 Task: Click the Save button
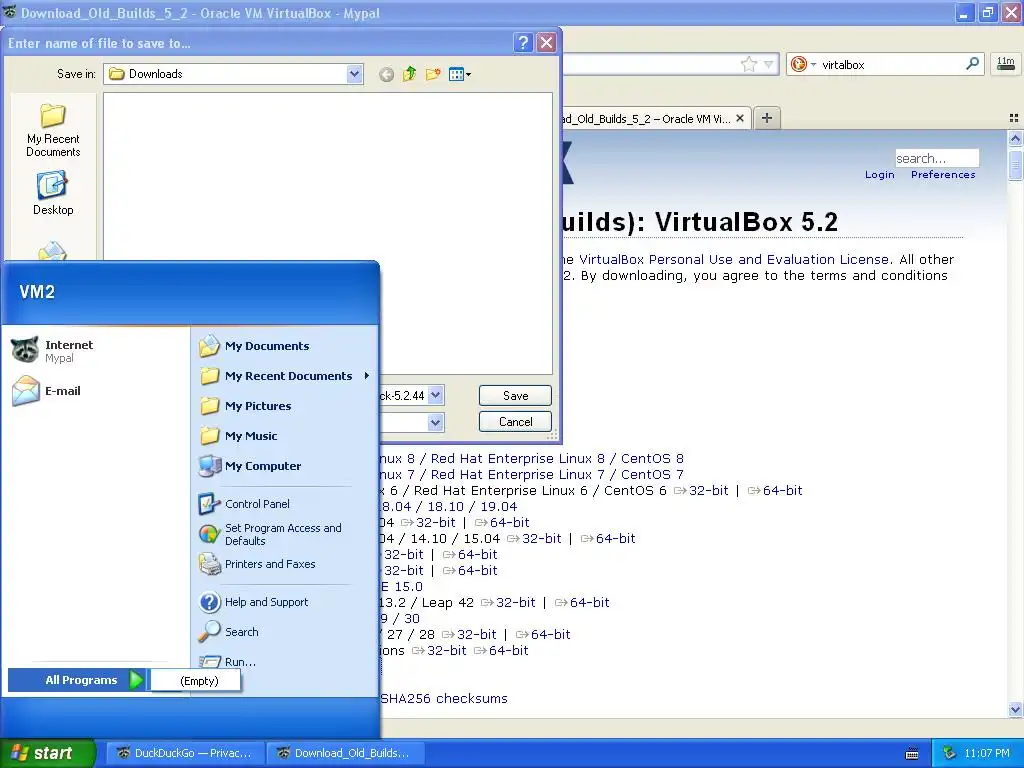point(515,396)
